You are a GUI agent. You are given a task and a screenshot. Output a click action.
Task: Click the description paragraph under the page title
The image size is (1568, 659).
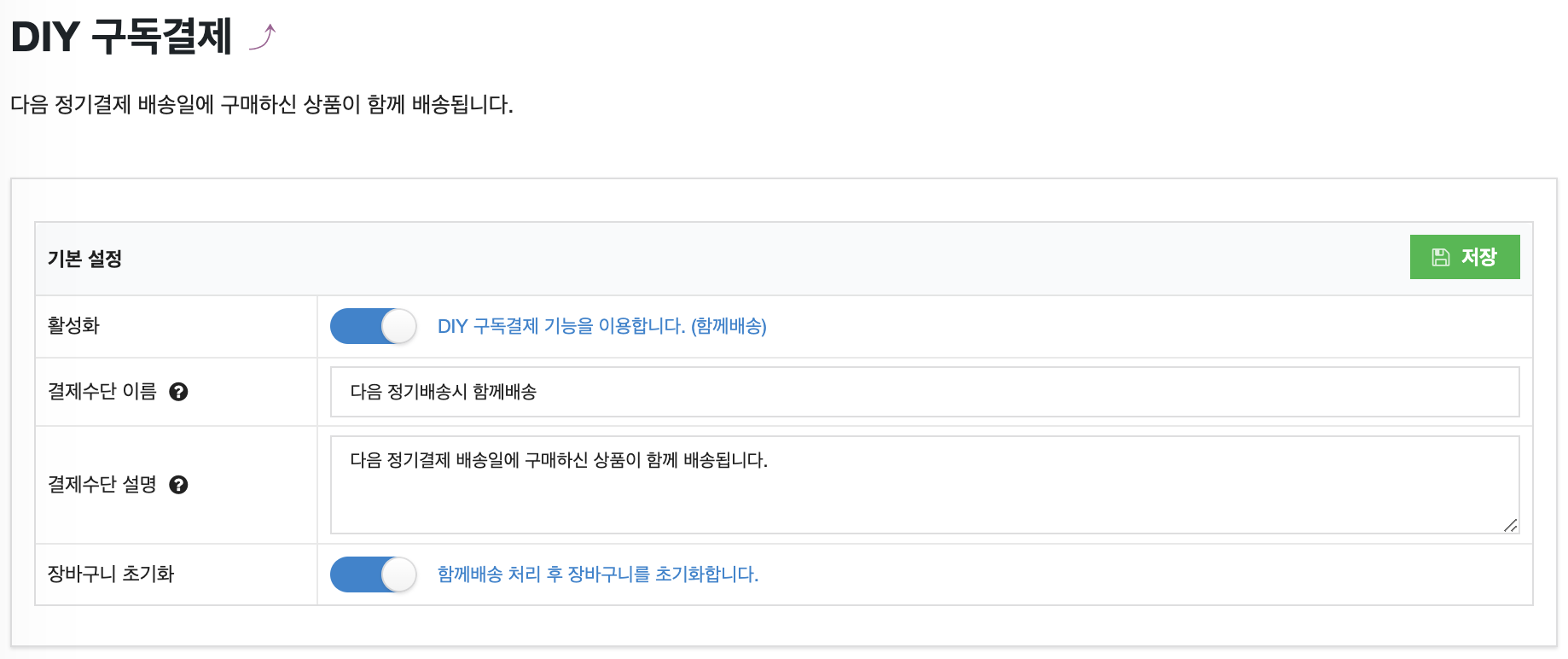[x=261, y=105]
